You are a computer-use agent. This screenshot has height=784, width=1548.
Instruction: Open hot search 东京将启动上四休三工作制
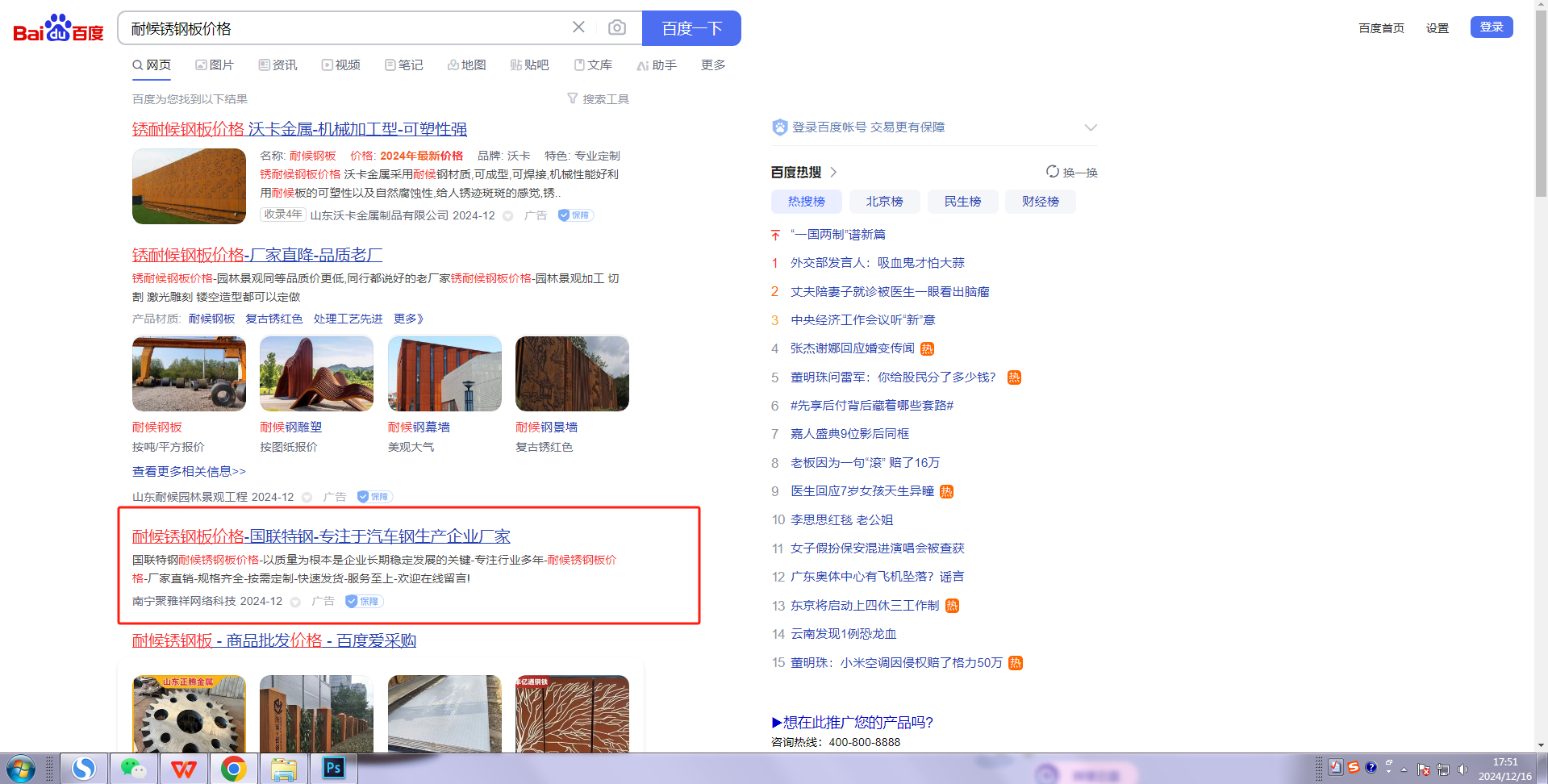865,606
